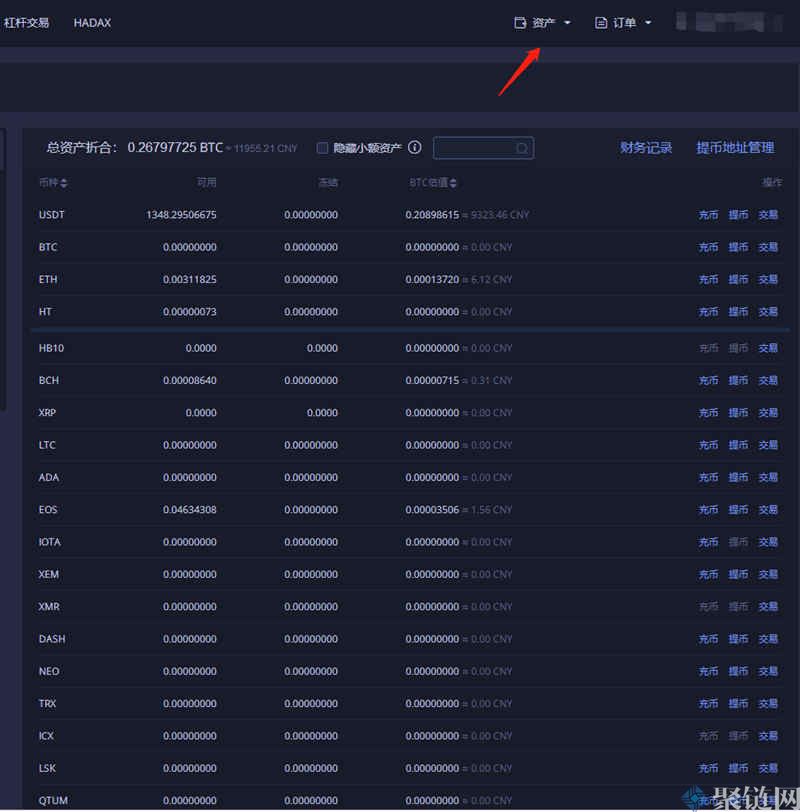Click 提币 withdraw in LSK row

(x=738, y=768)
